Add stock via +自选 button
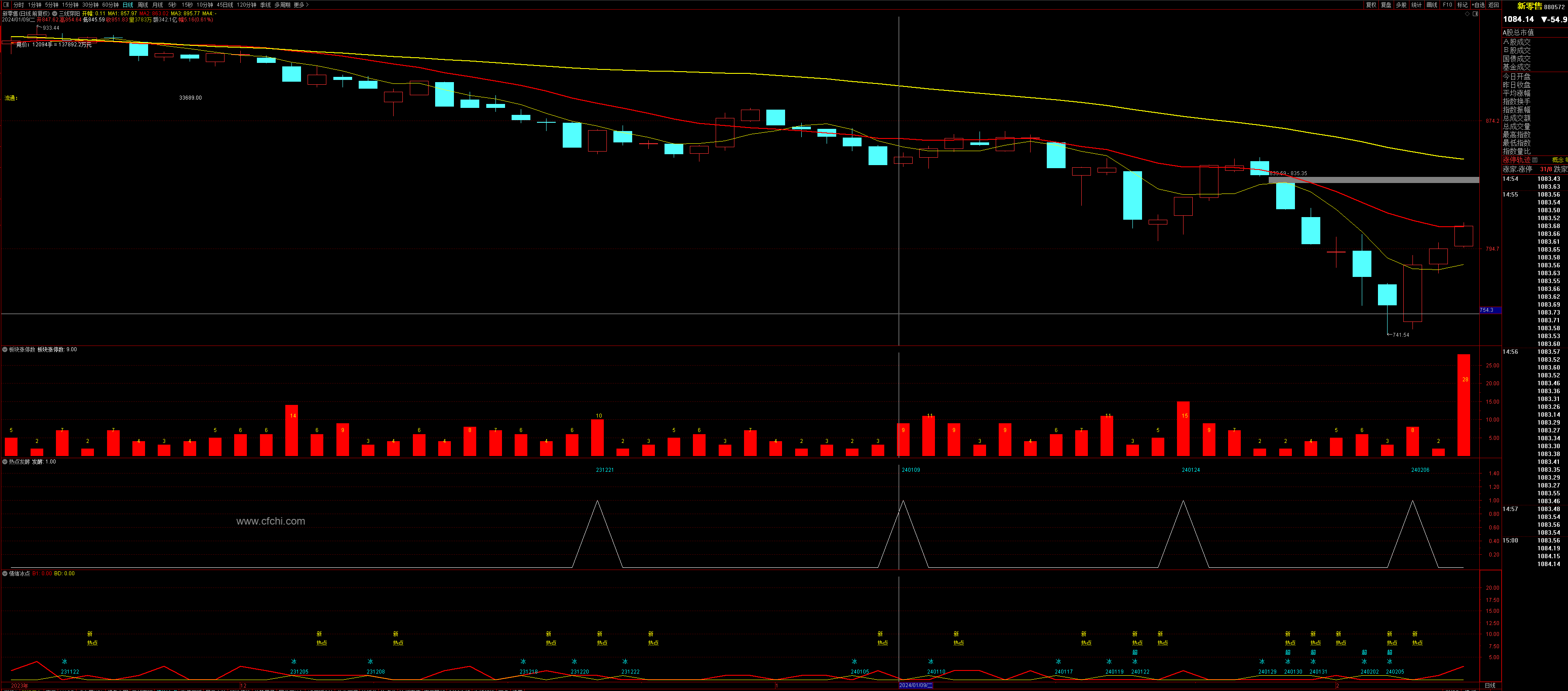The height and width of the screenshot is (691, 1568). tap(1478, 5)
